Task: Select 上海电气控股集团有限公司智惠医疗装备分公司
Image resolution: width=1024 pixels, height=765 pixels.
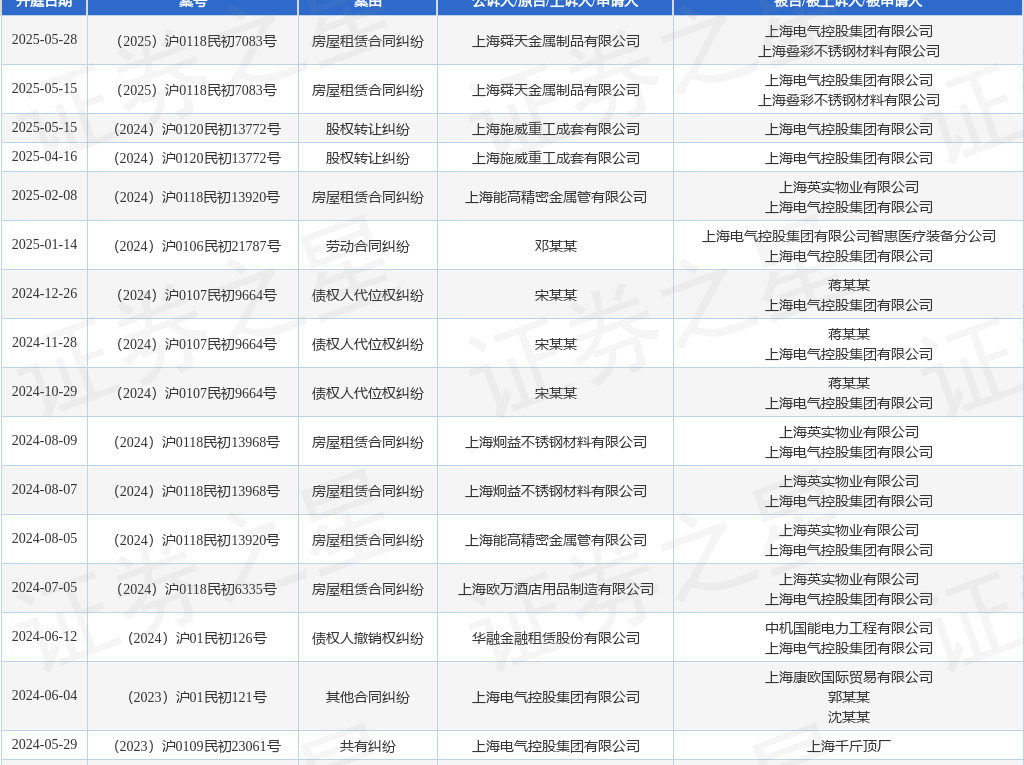Action: tap(849, 236)
